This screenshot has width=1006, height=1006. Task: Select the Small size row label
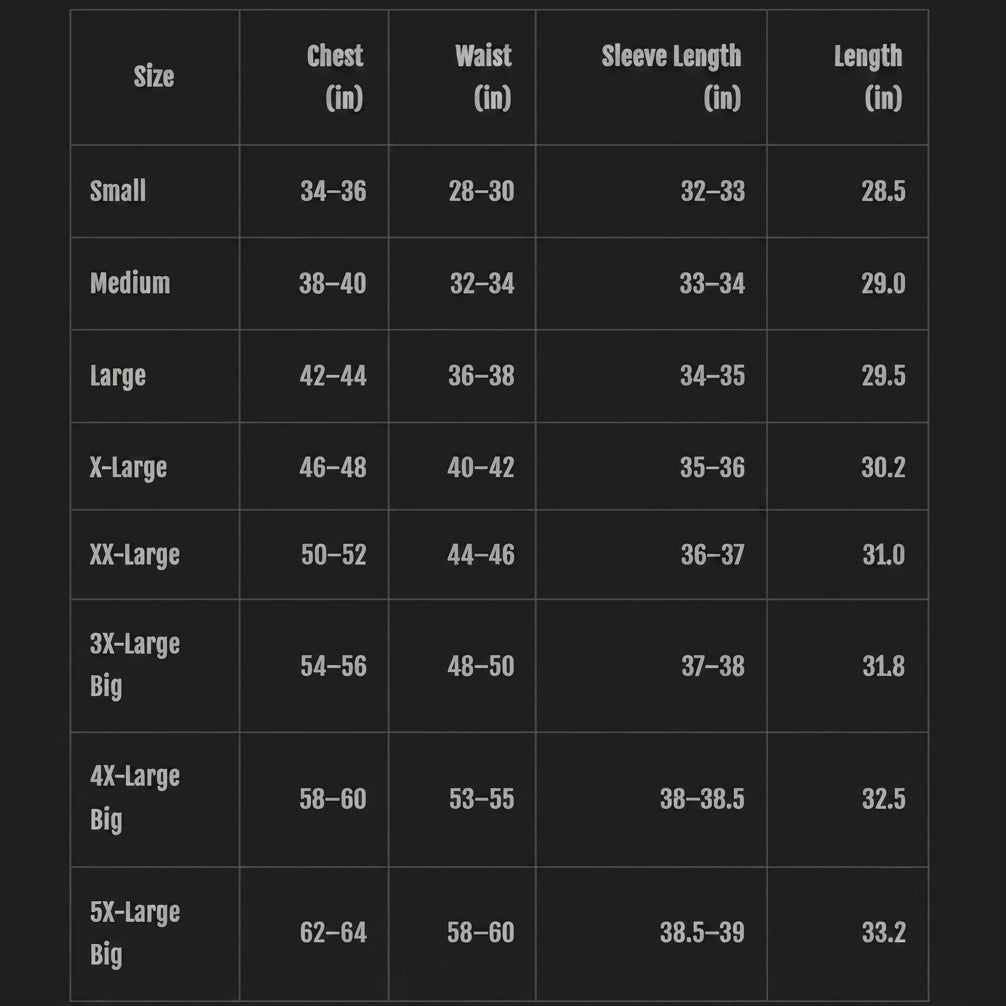tap(118, 191)
